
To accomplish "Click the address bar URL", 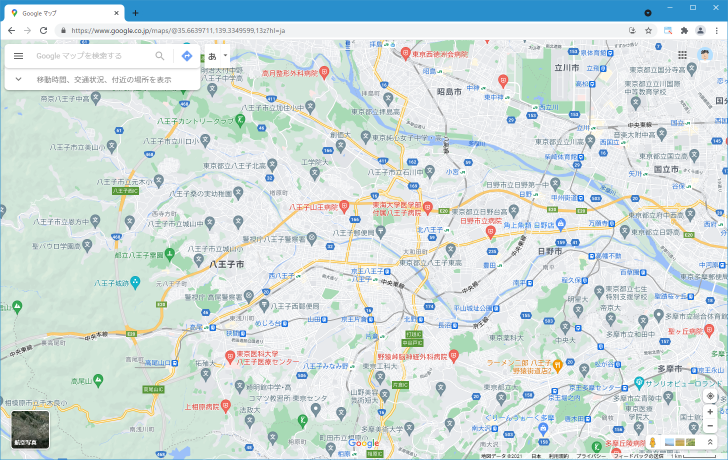I will click(x=178, y=31).
